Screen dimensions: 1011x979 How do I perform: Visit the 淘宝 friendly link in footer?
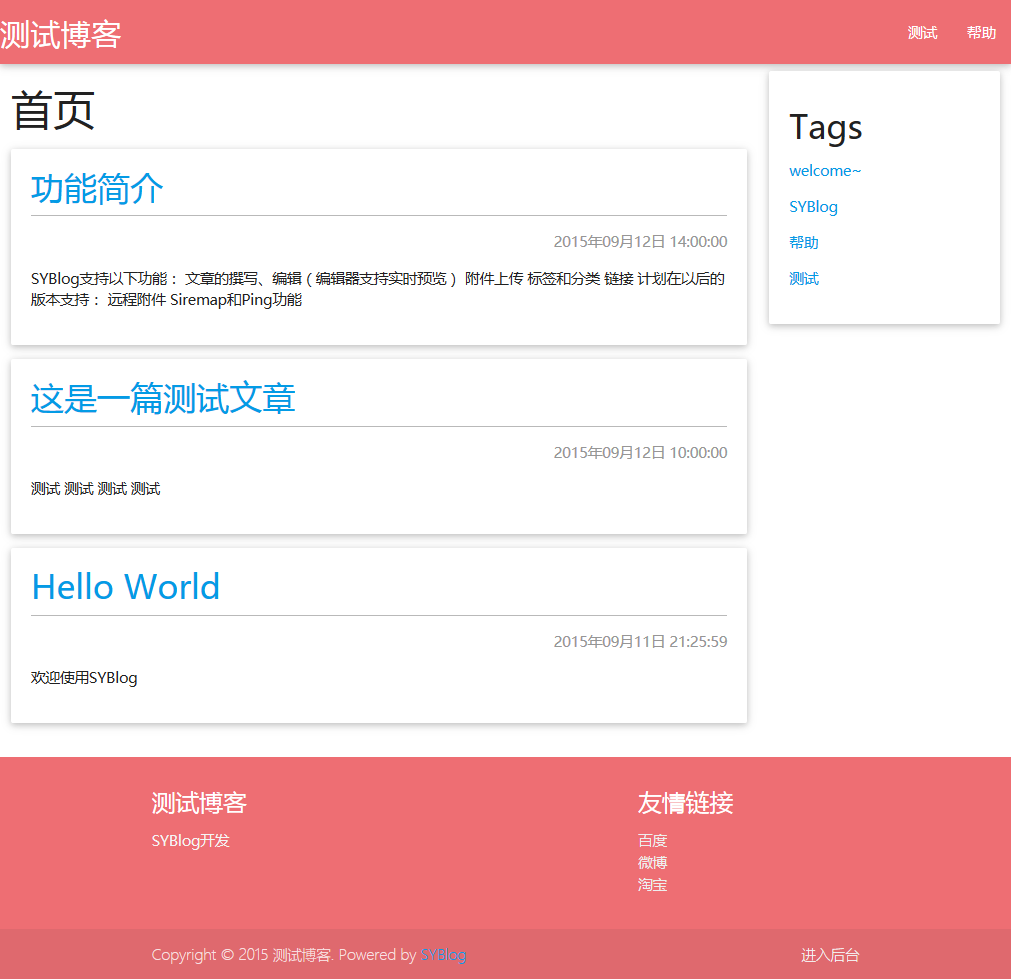[652, 885]
